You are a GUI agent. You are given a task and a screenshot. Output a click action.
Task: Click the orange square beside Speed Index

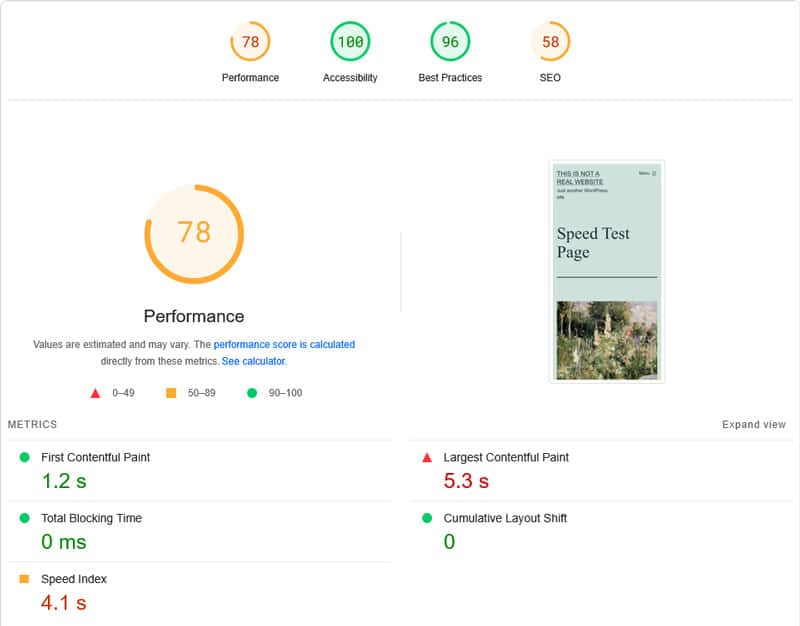click(24, 579)
